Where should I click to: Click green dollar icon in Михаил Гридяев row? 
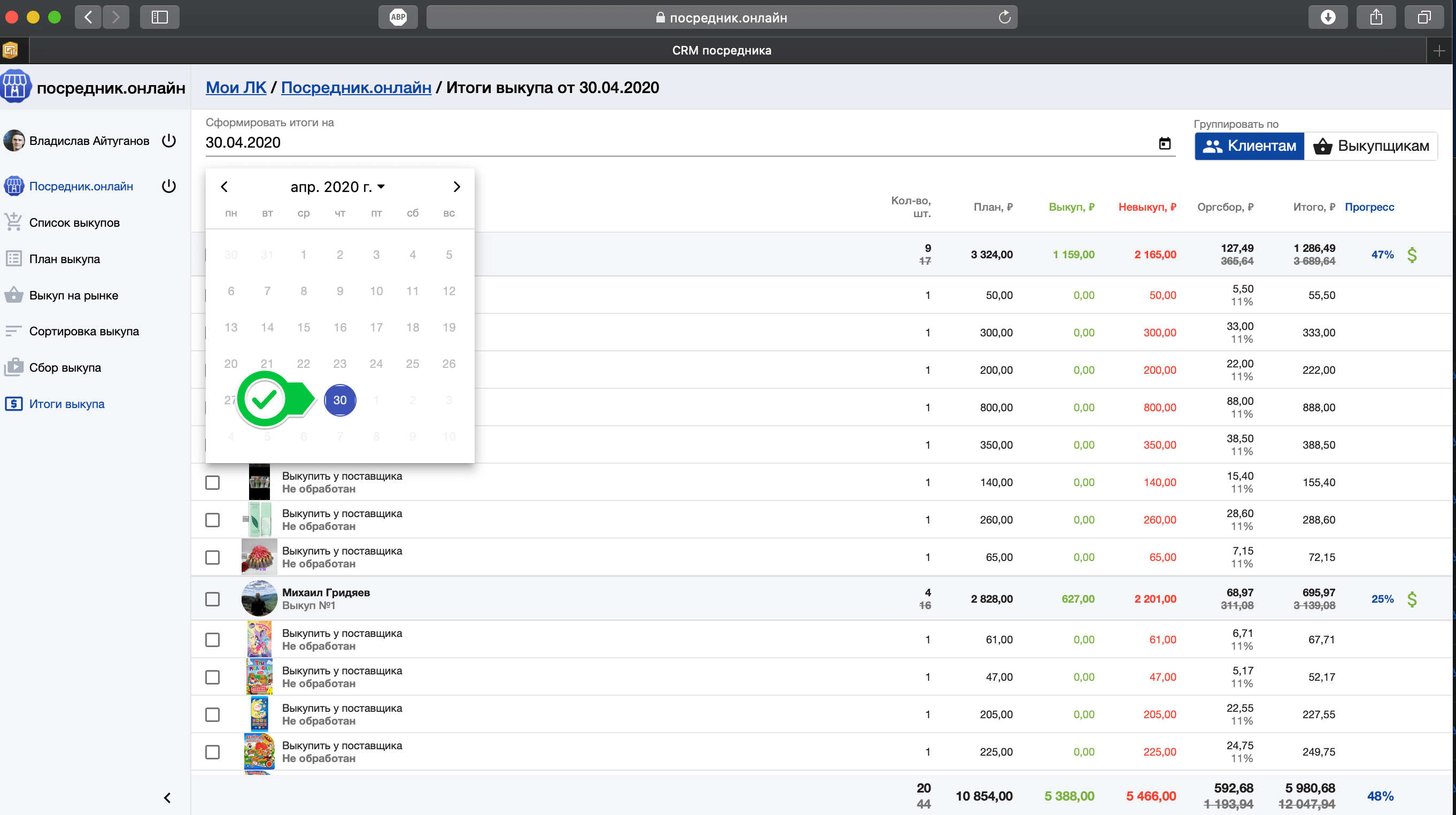pos(1411,599)
